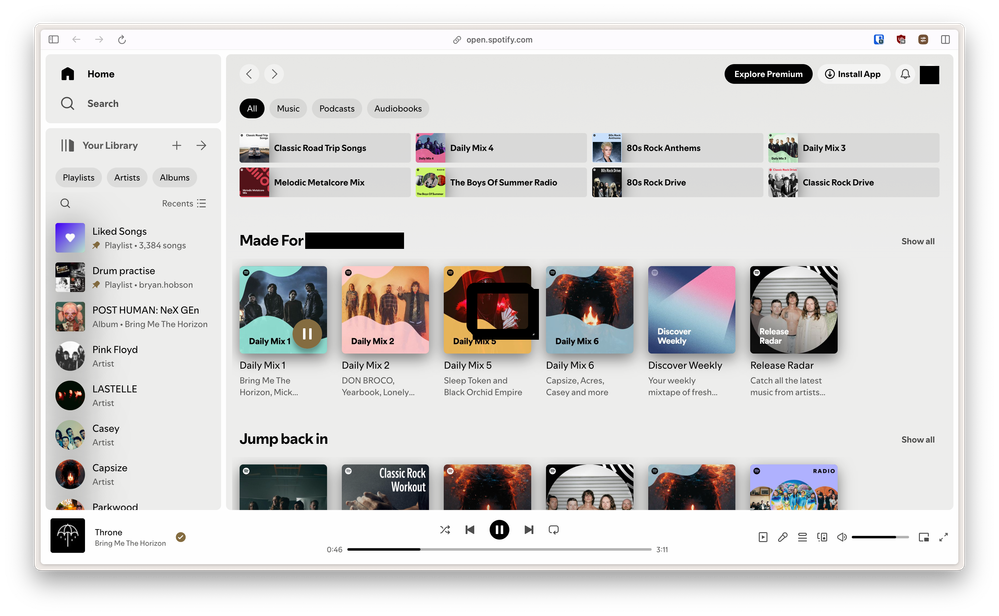Mute the volume with speaker icon

coord(842,537)
